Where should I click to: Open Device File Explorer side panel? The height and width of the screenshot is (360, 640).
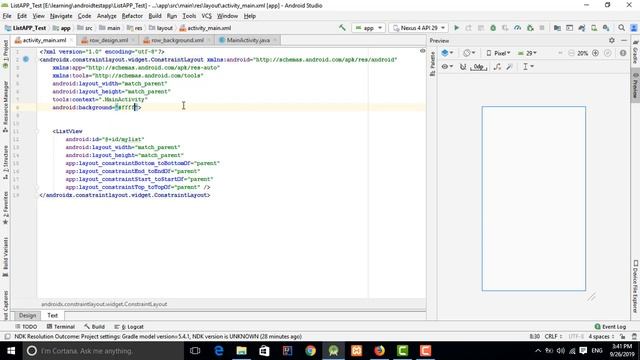(x=635, y=287)
